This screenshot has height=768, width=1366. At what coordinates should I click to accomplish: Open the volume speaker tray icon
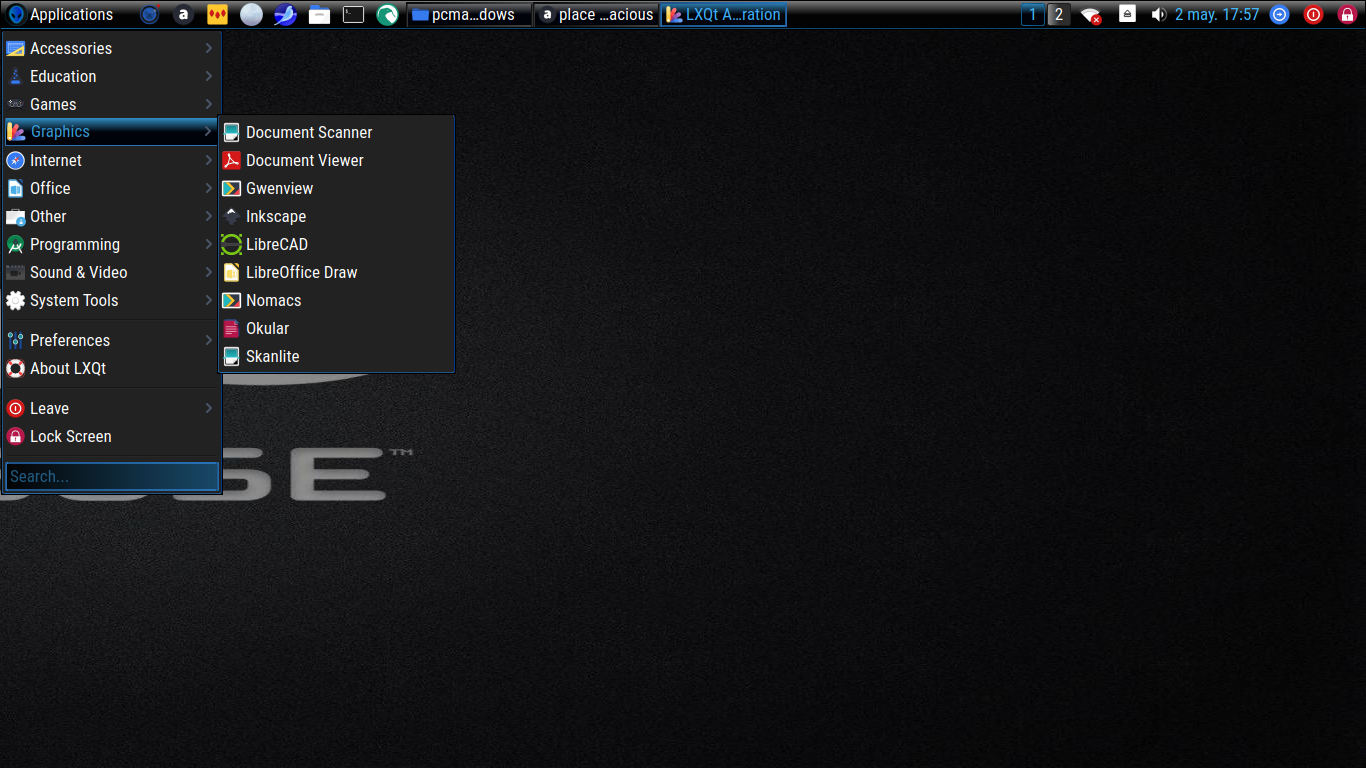click(x=1159, y=15)
